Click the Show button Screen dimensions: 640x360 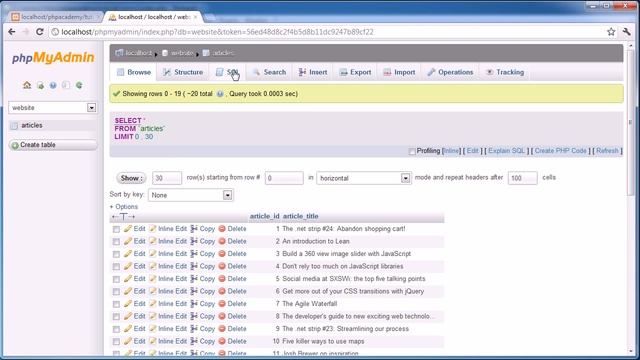[x=131, y=178]
